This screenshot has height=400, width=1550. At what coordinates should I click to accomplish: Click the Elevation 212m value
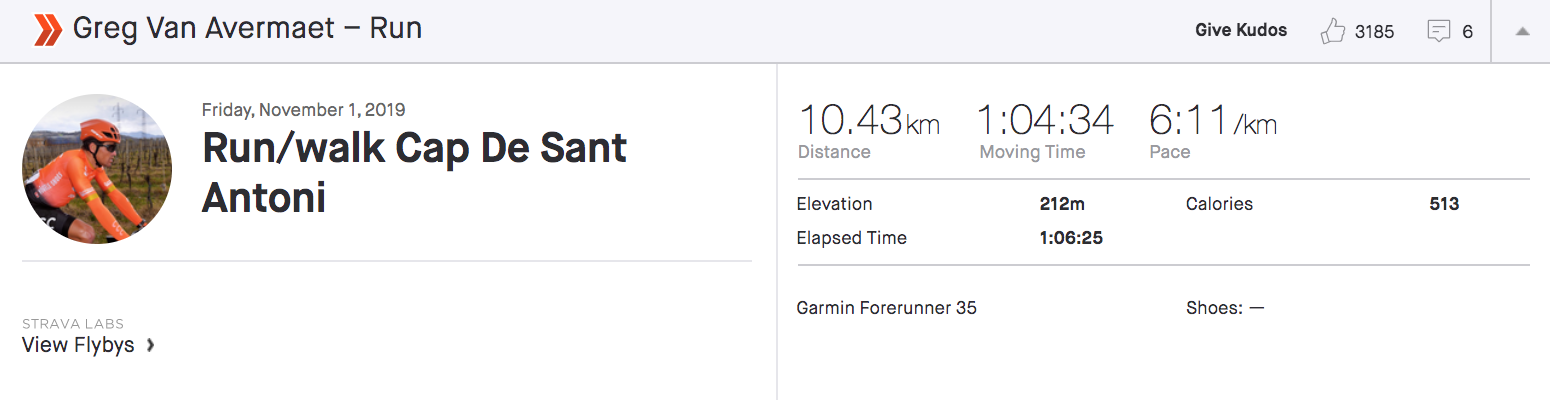pyautogui.click(x=1062, y=204)
